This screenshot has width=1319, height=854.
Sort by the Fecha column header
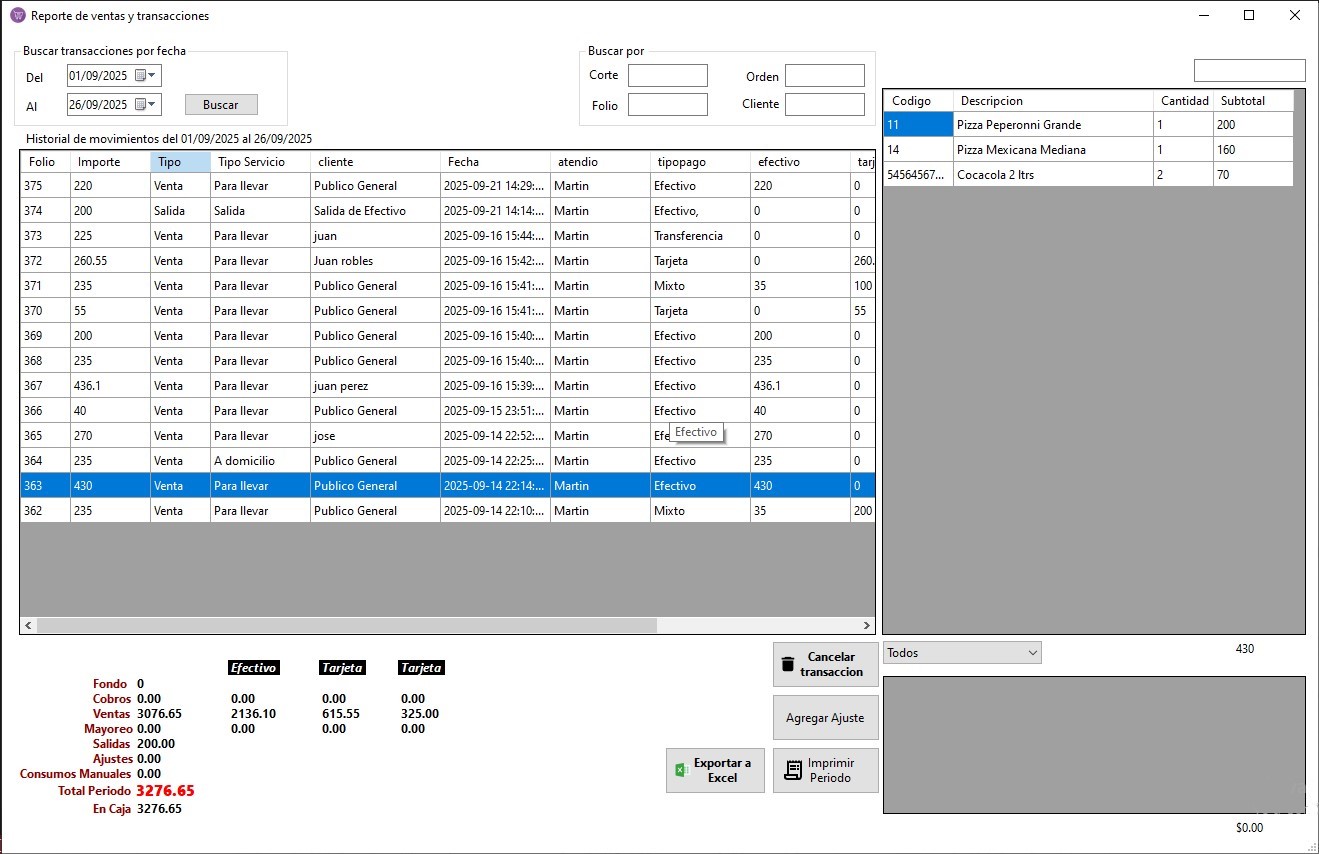[x=494, y=162]
